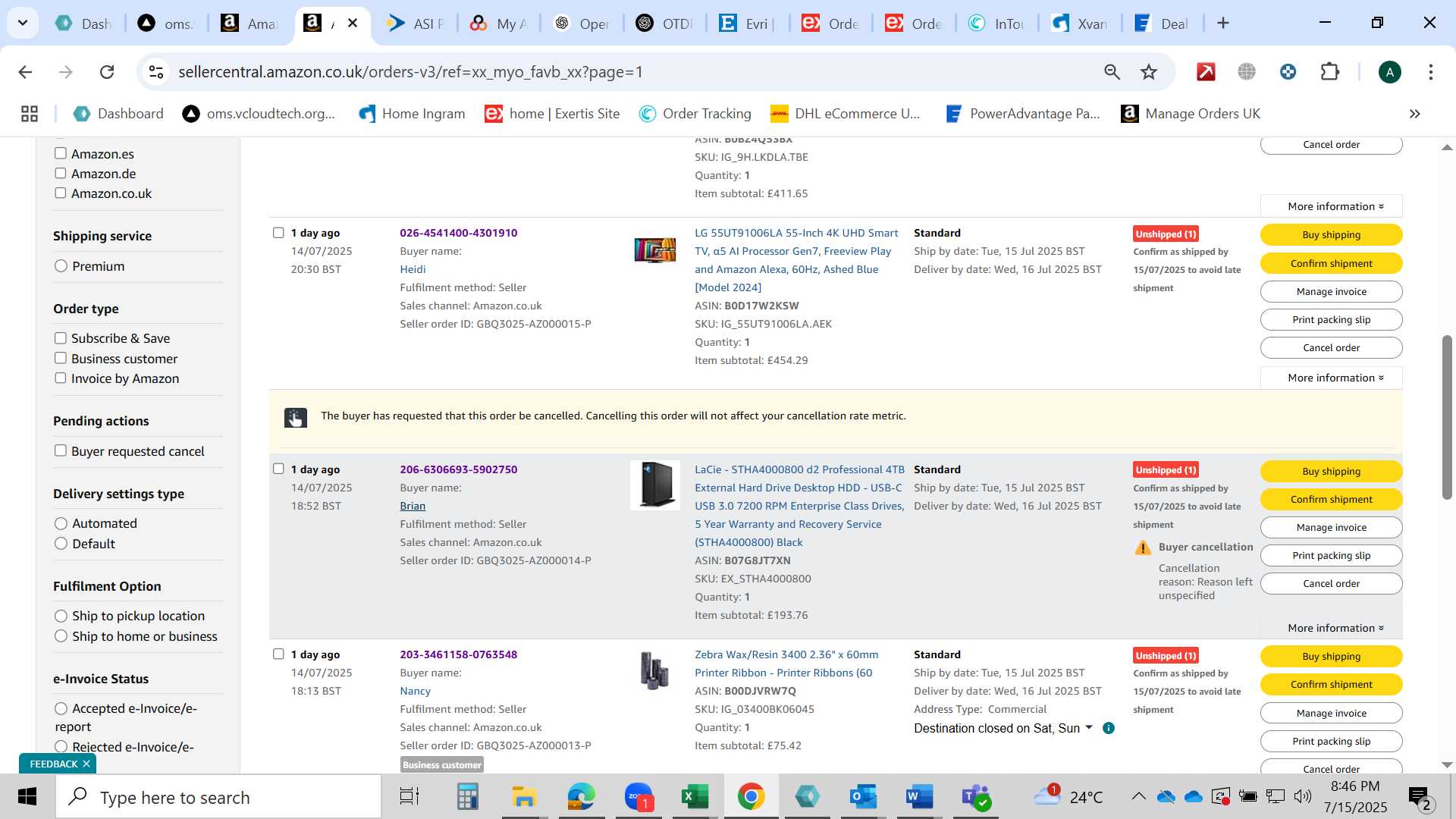Viewport: 1456px width, 819px height.
Task: Click the LG TV product thumbnail
Action: point(655,250)
